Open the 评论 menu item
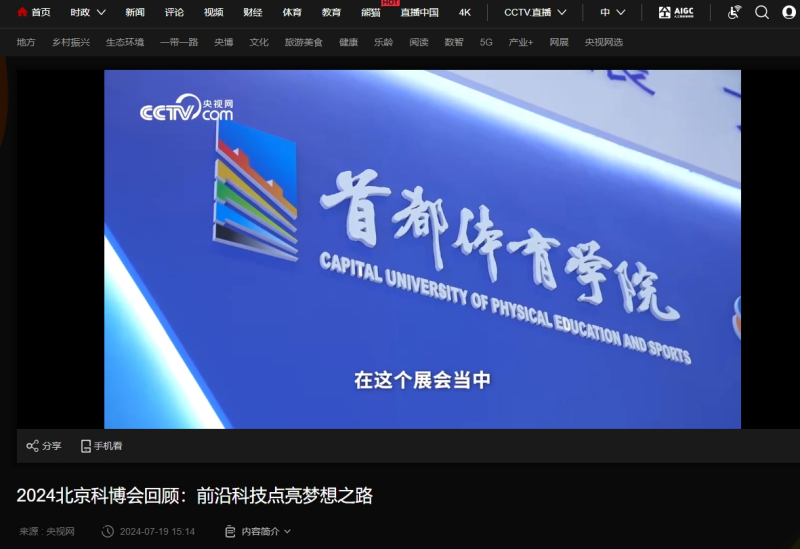Viewport: 800px width, 549px height. click(174, 12)
